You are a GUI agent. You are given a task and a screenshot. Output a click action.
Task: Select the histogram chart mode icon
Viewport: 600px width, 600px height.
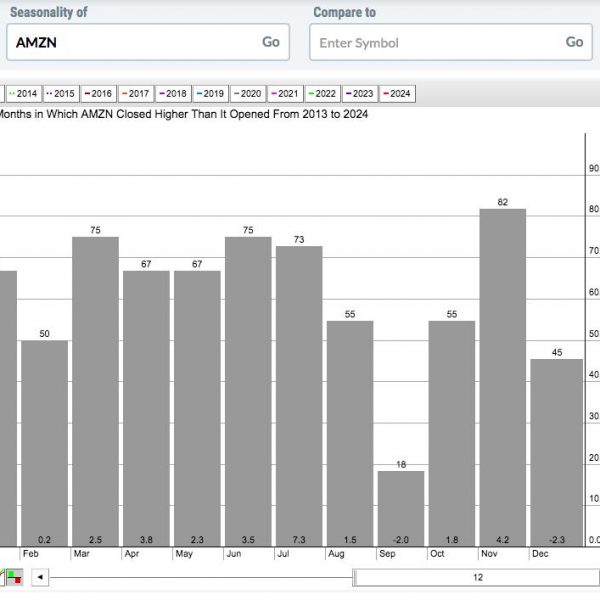[15, 577]
